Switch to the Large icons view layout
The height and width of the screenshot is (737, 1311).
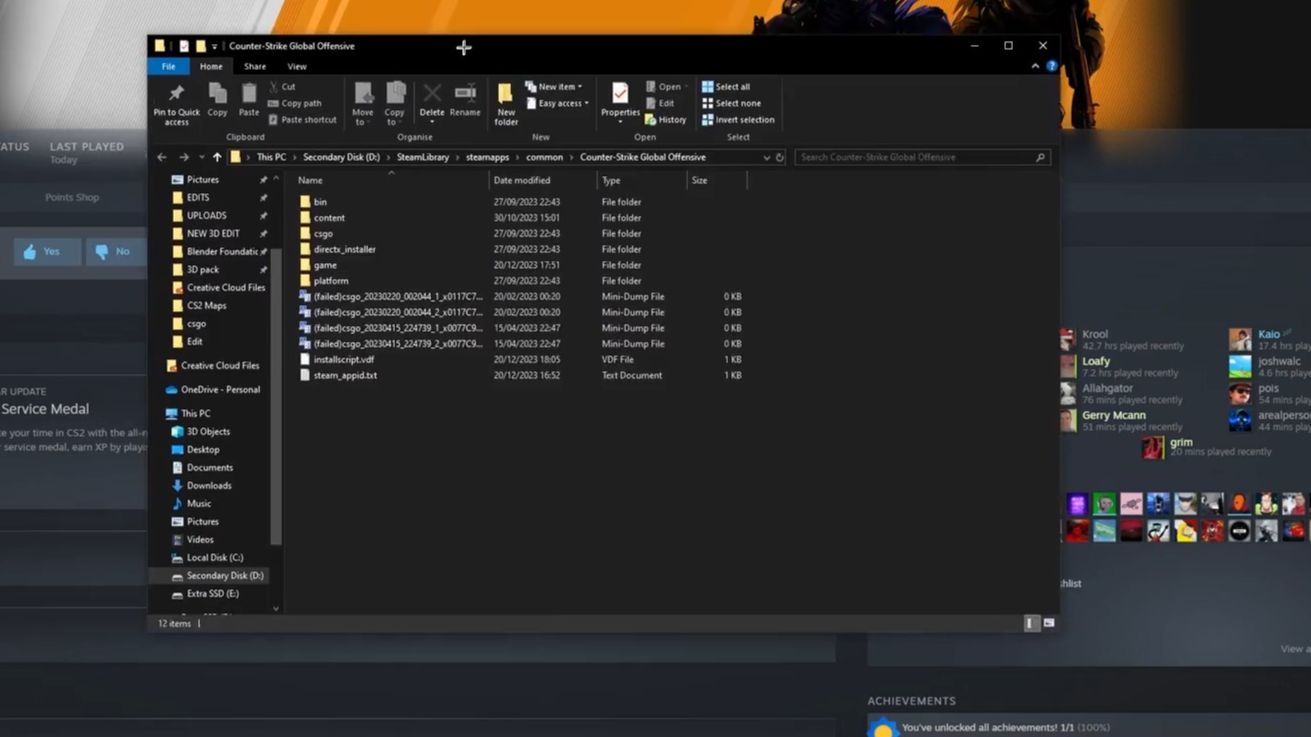point(1049,623)
